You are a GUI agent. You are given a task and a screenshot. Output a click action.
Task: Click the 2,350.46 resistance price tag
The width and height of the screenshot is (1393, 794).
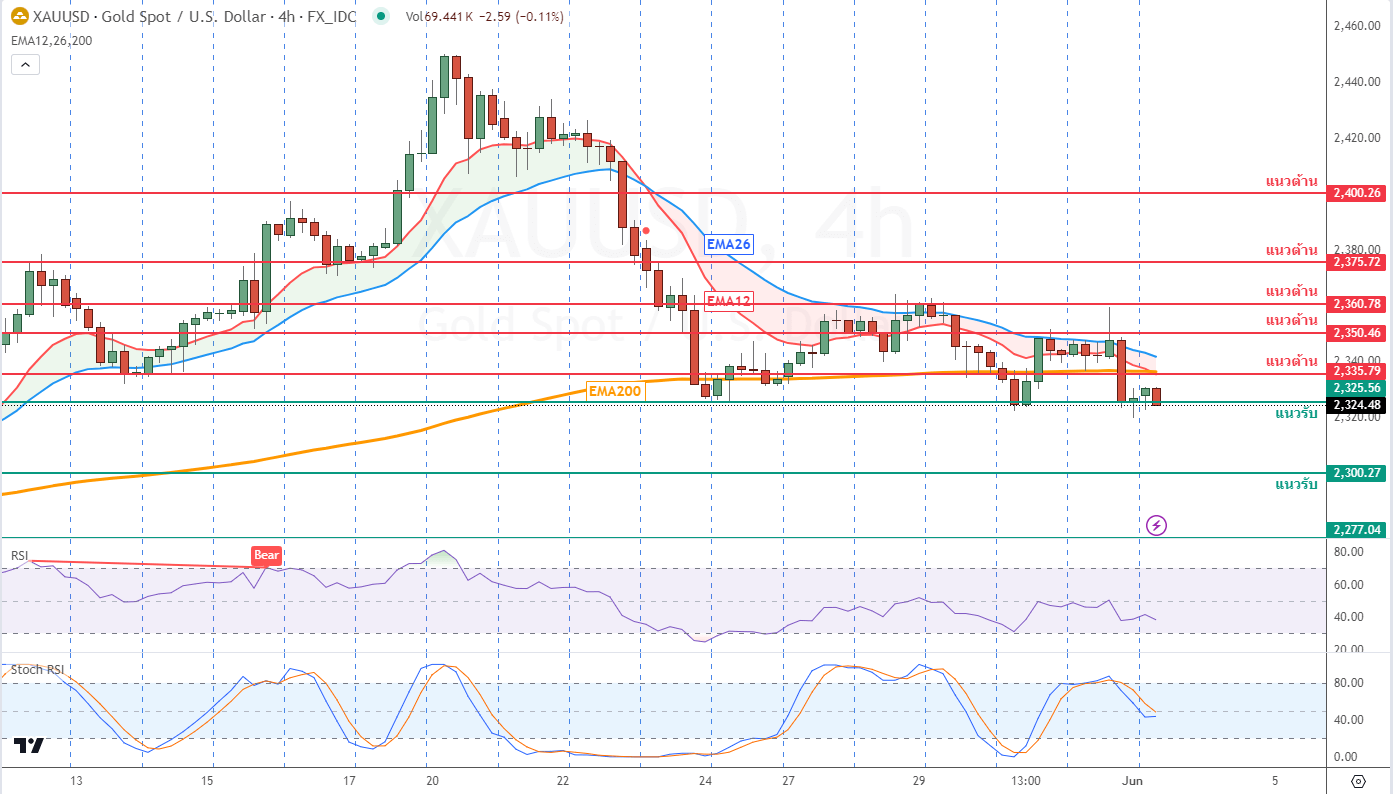[x=1358, y=333]
